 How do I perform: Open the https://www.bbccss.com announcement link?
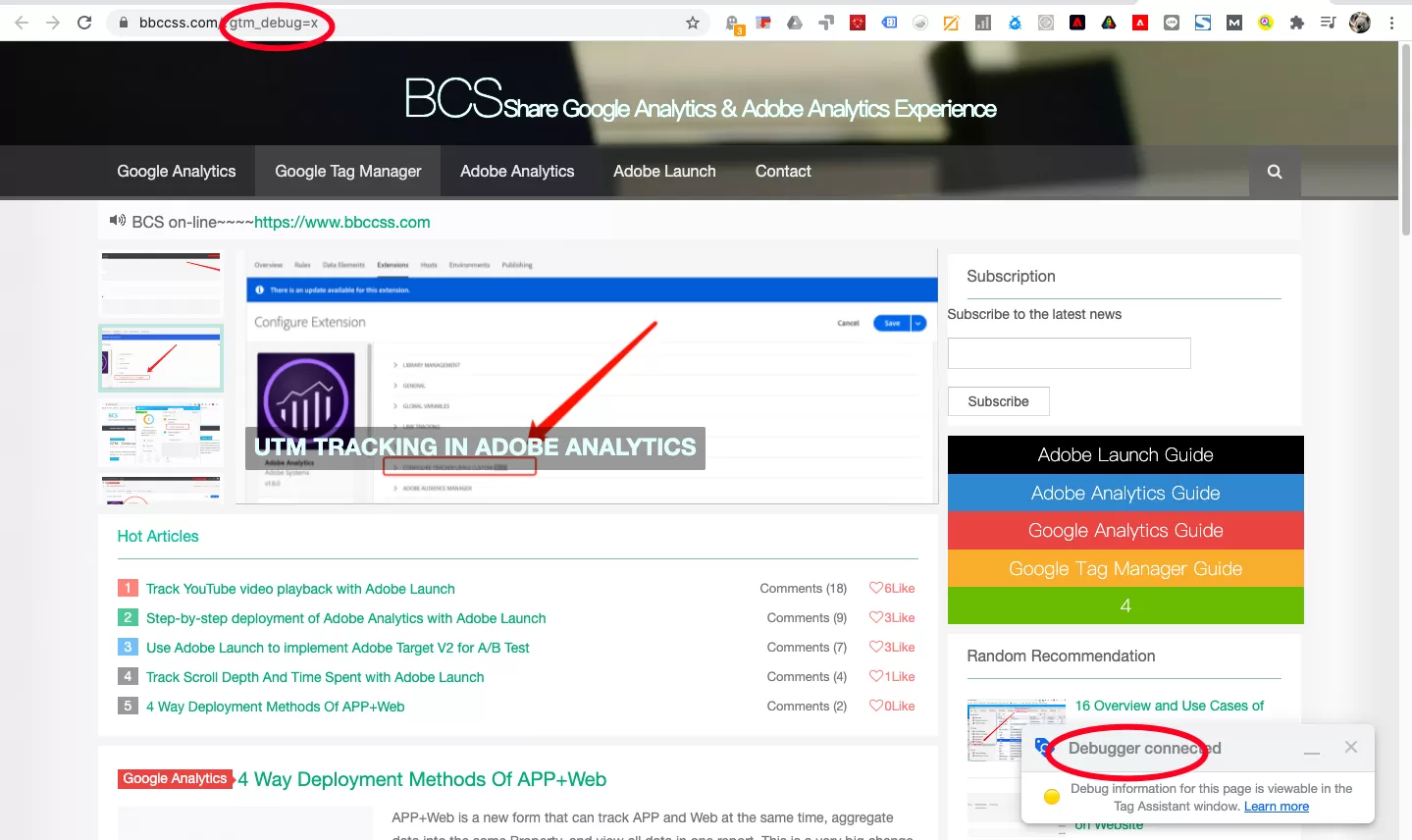click(342, 223)
